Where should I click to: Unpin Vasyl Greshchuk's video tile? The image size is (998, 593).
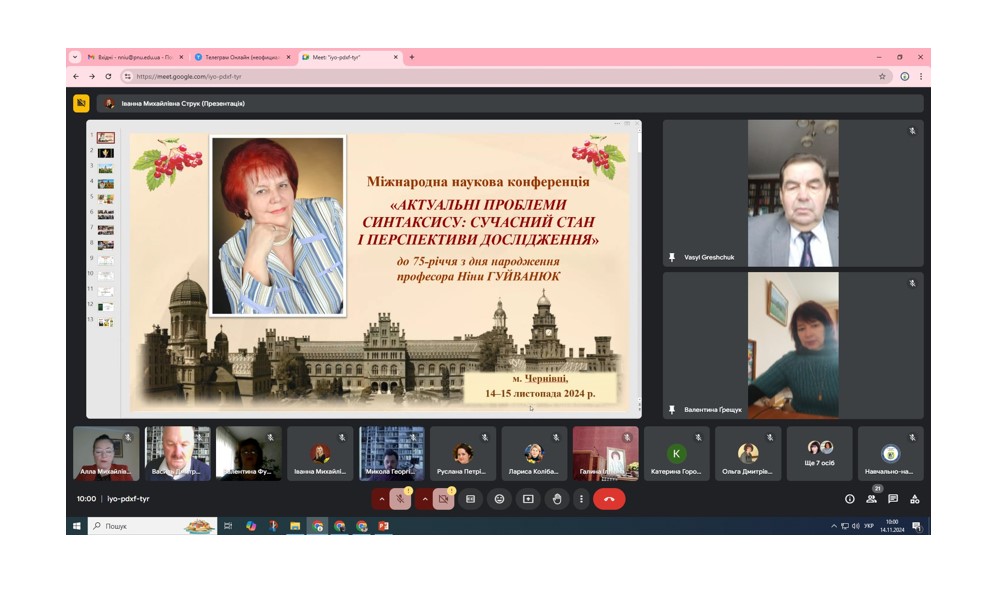point(671,257)
